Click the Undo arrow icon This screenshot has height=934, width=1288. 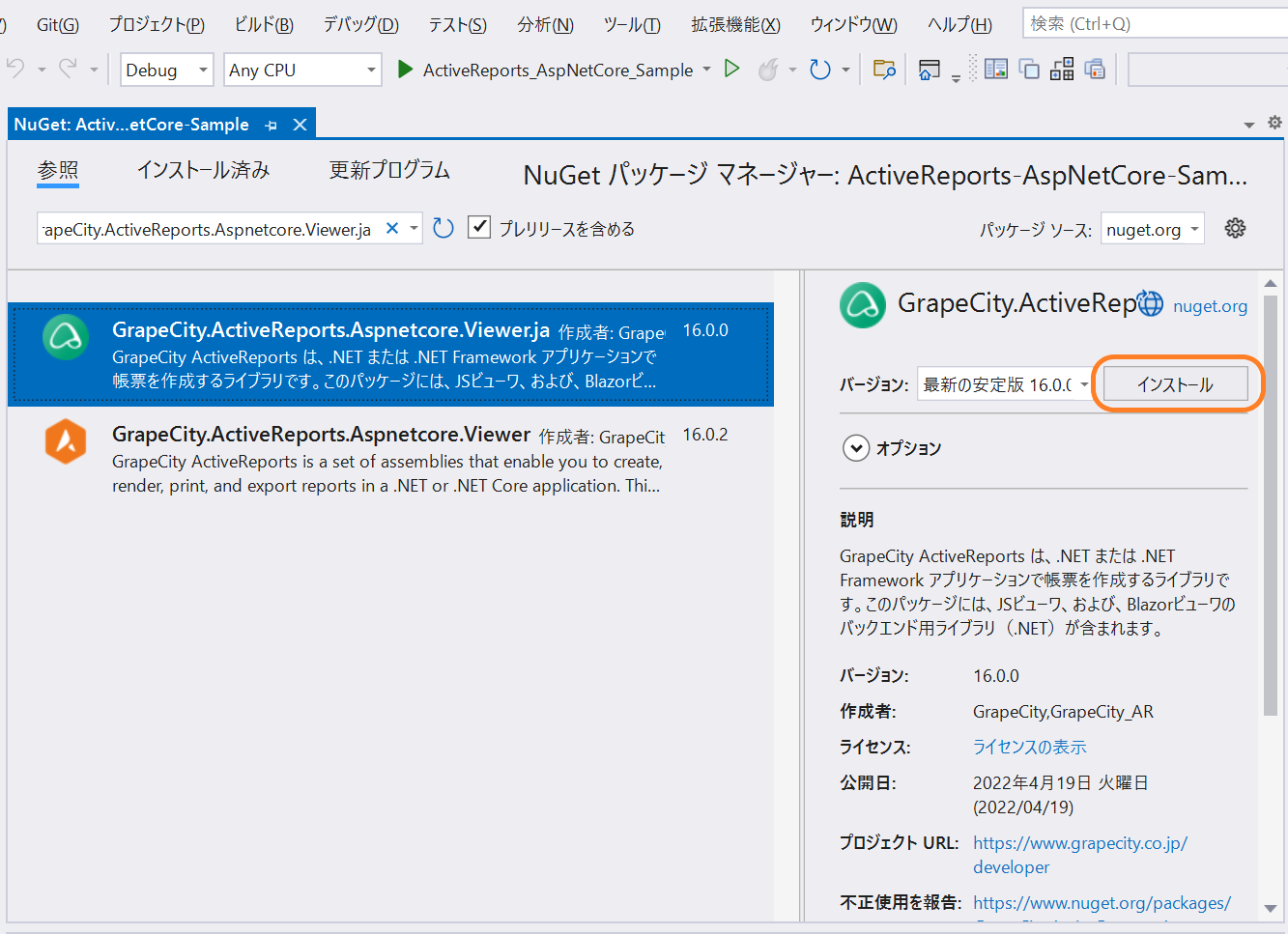(15, 69)
